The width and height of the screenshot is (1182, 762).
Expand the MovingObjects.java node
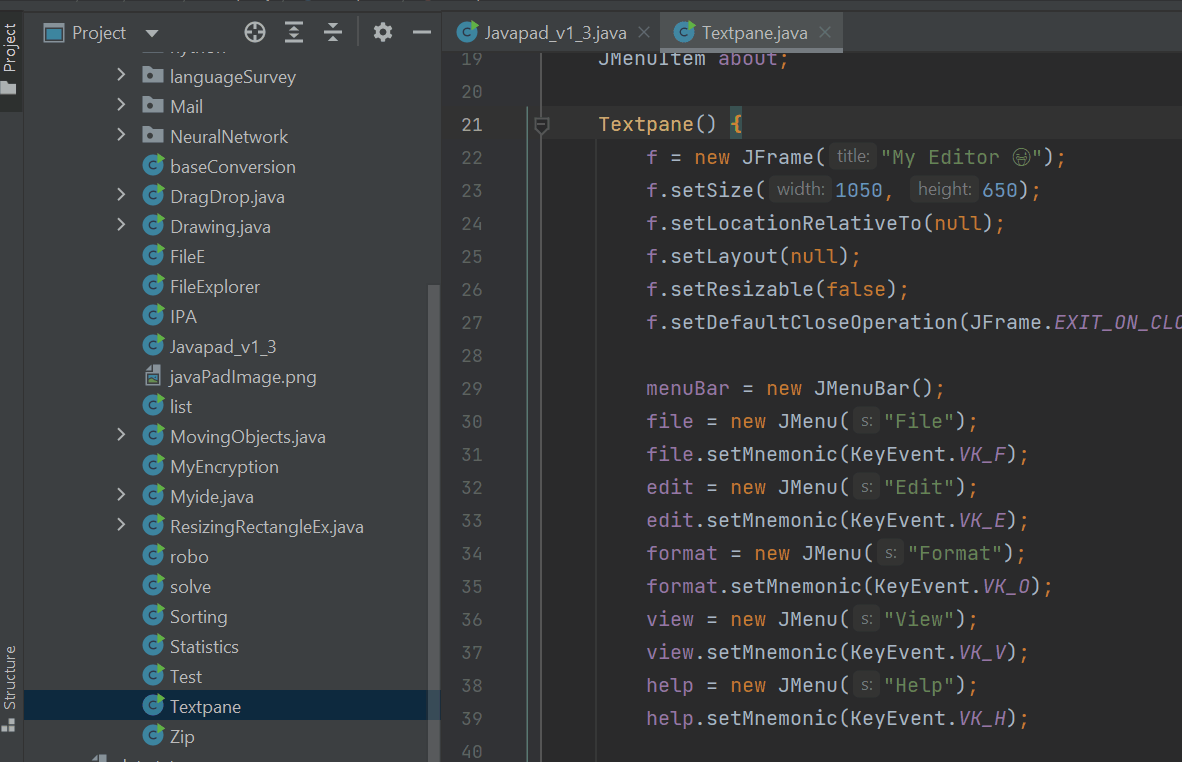point(121,435)
